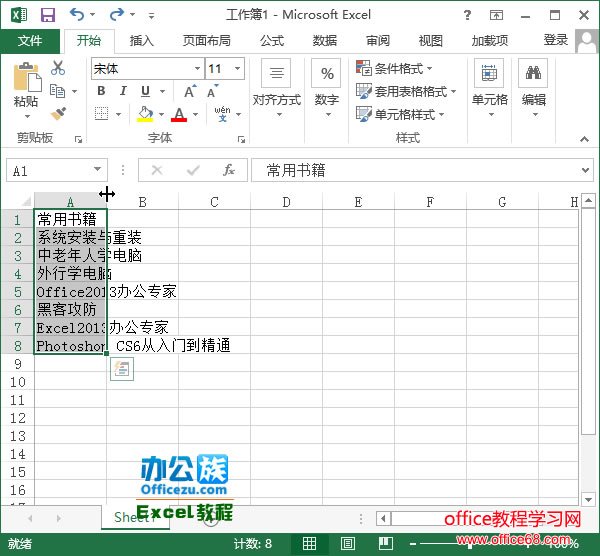Switch to Page Layout view

click(347, 543)
